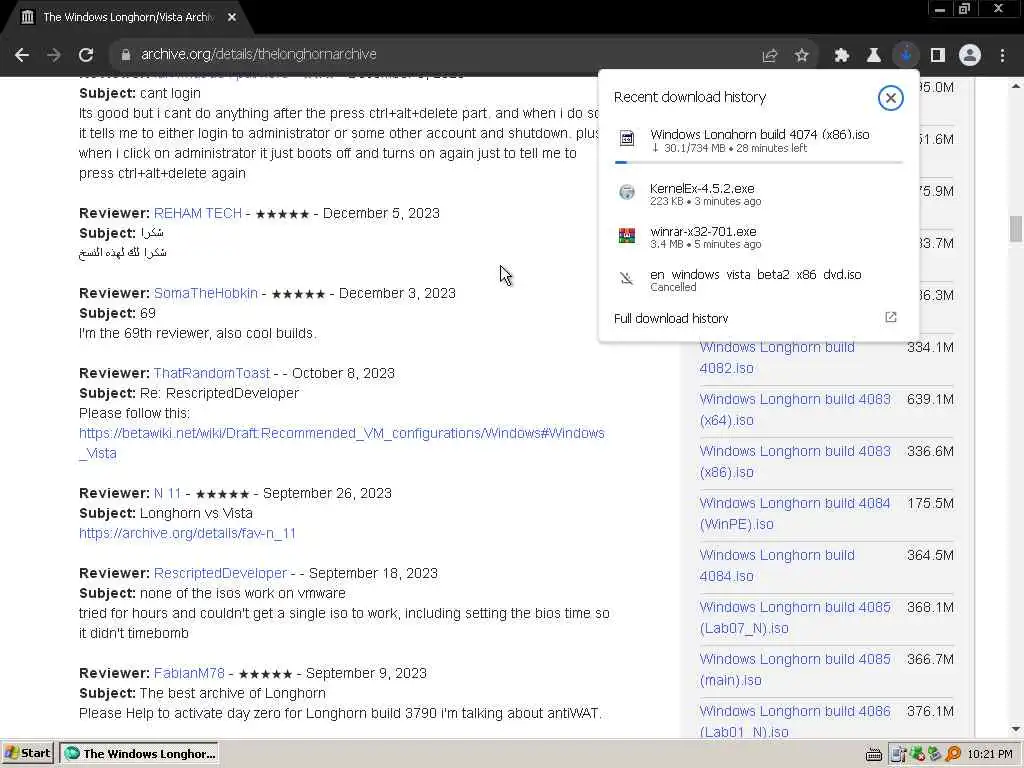Download Longhorn build 4085 (main).iso
Image resolution: width=1024 pixels, height=768 pixels.
coord(795,670)
